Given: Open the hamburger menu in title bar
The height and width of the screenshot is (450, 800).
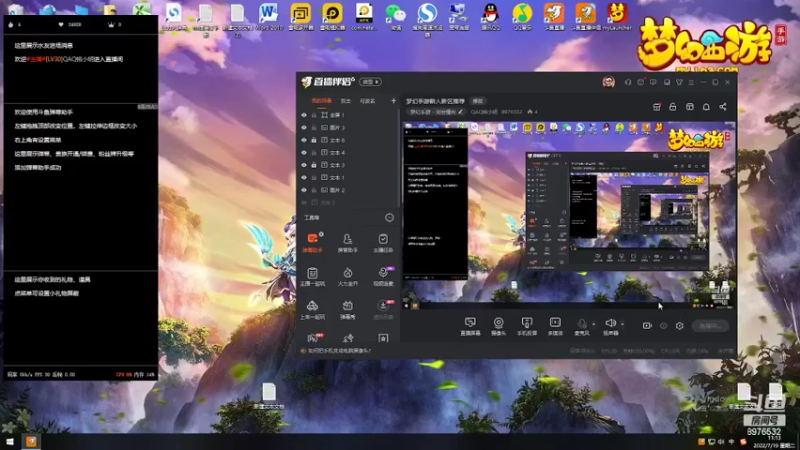Looking at the screenshot, I should point(691,82).
